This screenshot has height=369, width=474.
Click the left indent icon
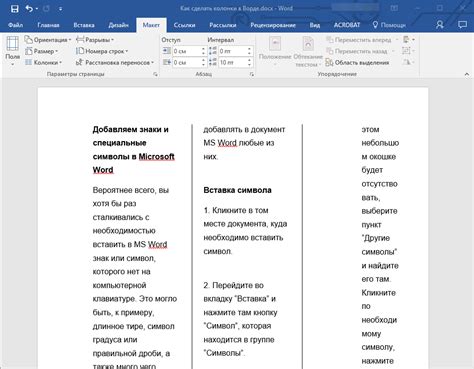167,51
